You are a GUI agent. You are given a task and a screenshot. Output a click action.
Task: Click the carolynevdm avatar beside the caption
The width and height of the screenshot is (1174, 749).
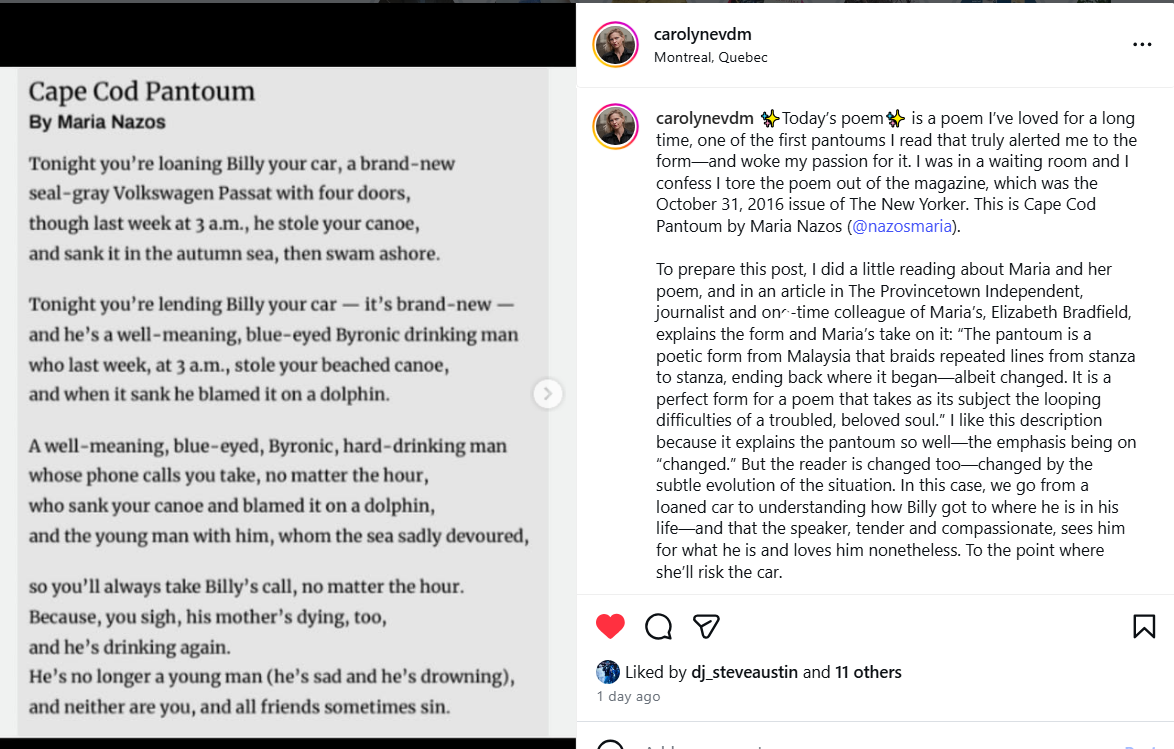[615, 127]
